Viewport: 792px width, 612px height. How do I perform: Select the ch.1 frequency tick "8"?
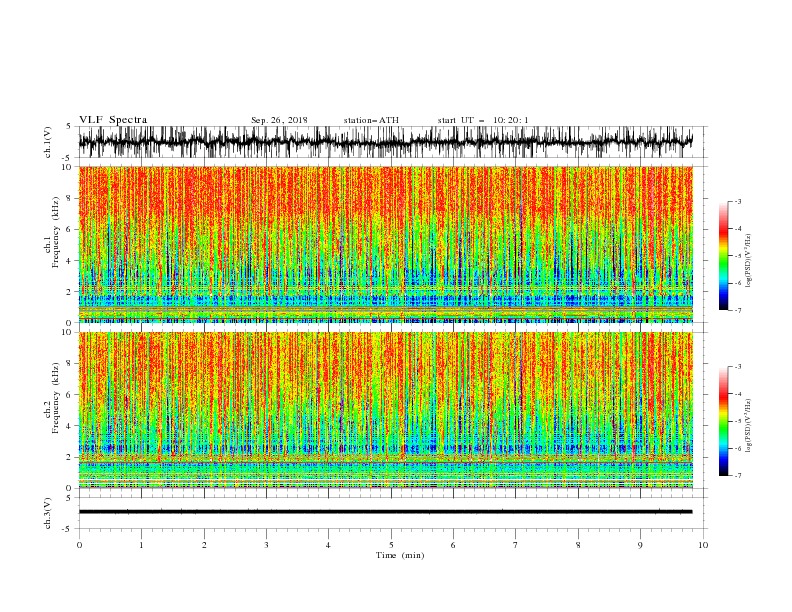[x=70, y=198]
